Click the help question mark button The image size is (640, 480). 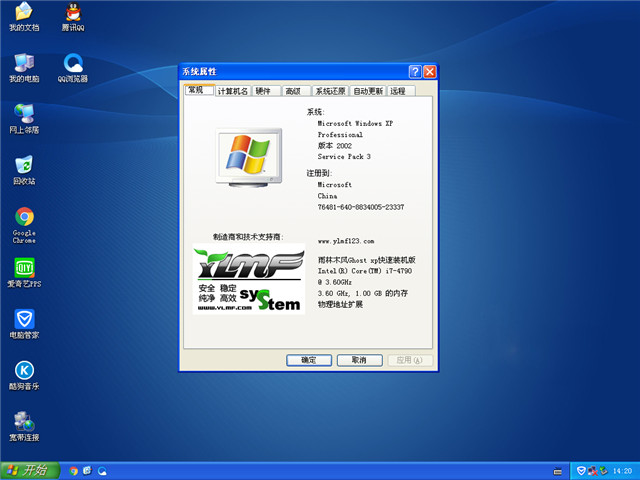pos(415,72)
